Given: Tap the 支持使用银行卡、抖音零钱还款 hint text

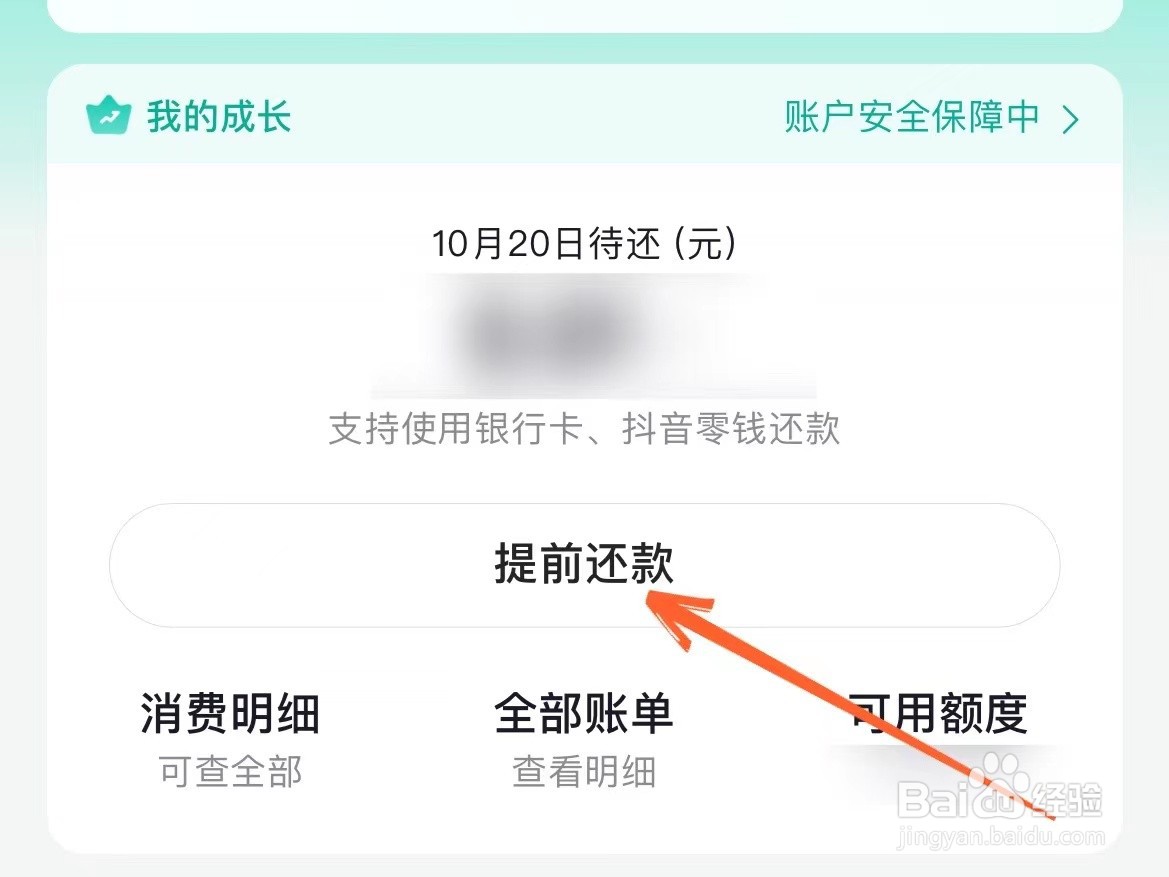Looking at the screenshot, I should tap(584, 429).
